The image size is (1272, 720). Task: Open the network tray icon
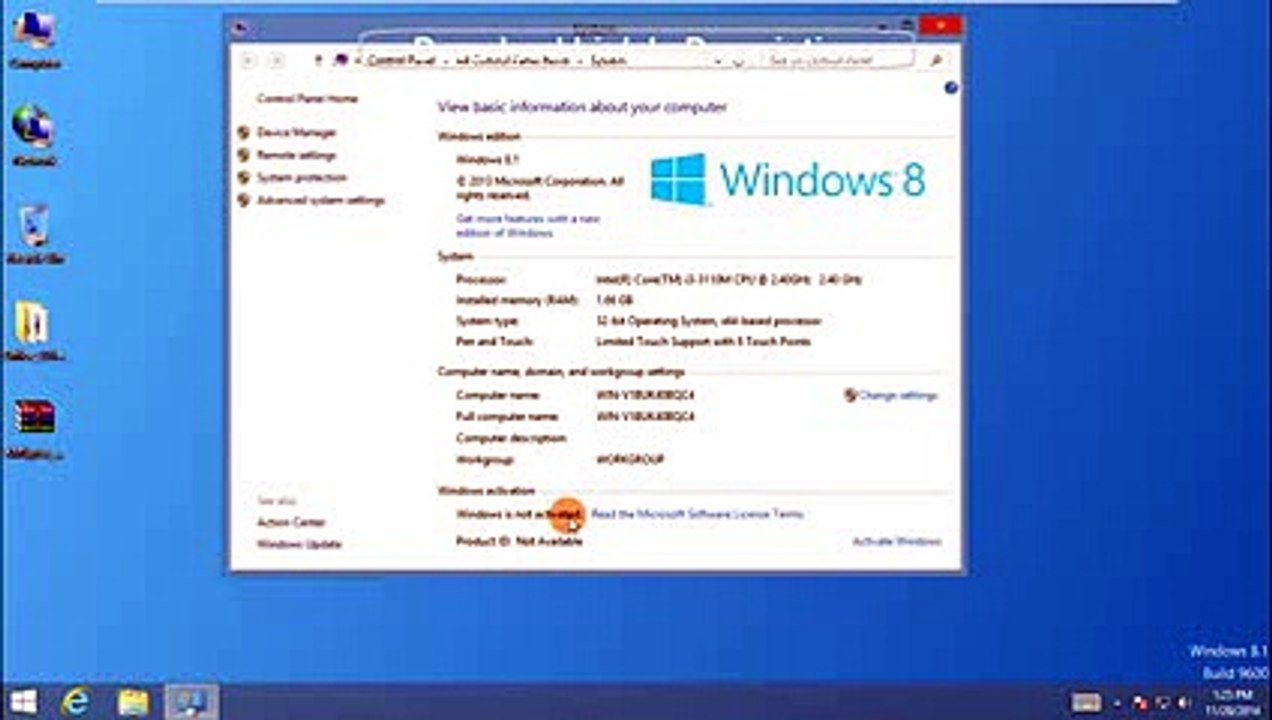pyautogui.click(x=1162, y=702)
